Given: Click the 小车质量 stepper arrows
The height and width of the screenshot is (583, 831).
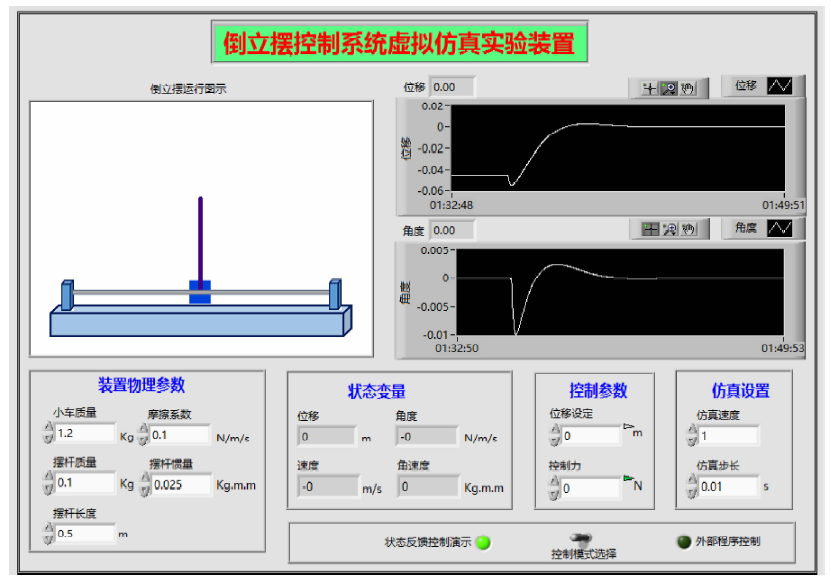Looking at the screenshot, I should pos(48,432).
